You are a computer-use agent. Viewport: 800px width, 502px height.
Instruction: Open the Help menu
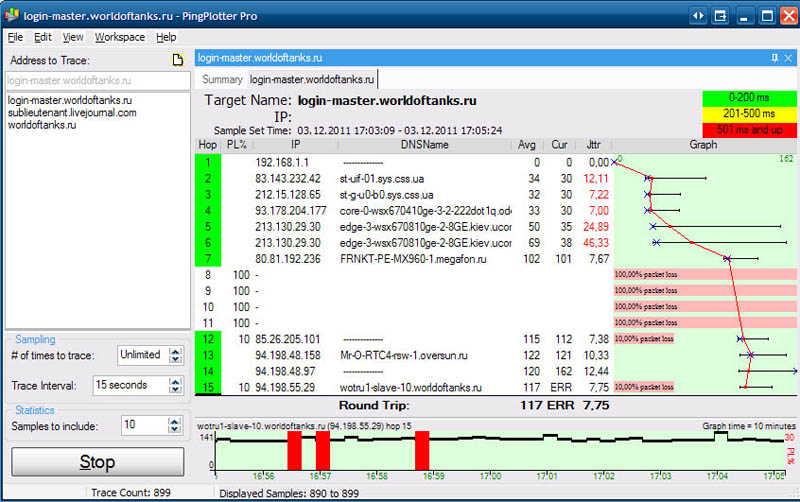pyautogui.click(x=166, y=37)
